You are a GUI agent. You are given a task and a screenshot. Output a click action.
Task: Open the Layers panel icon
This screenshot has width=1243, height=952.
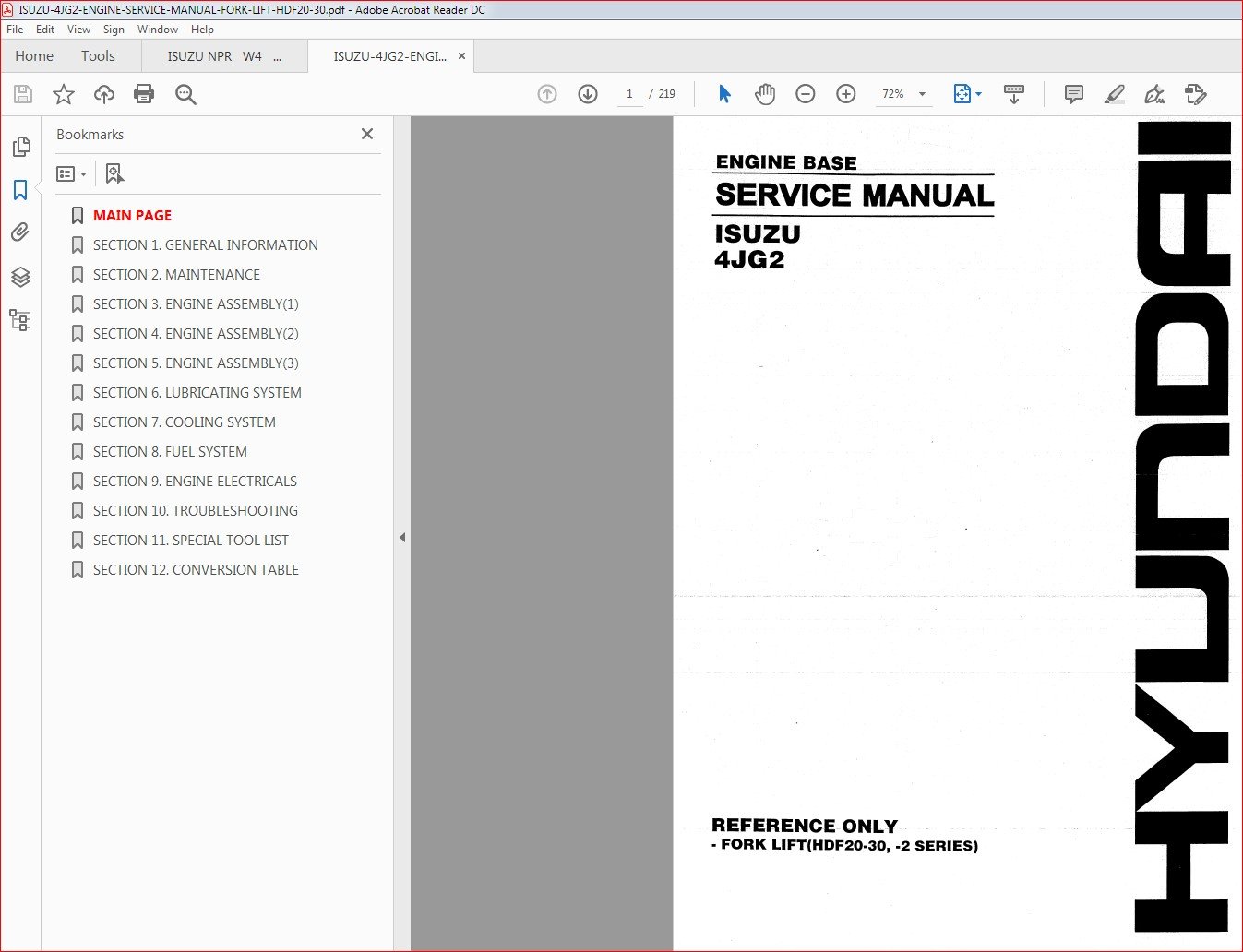[20, 277]
